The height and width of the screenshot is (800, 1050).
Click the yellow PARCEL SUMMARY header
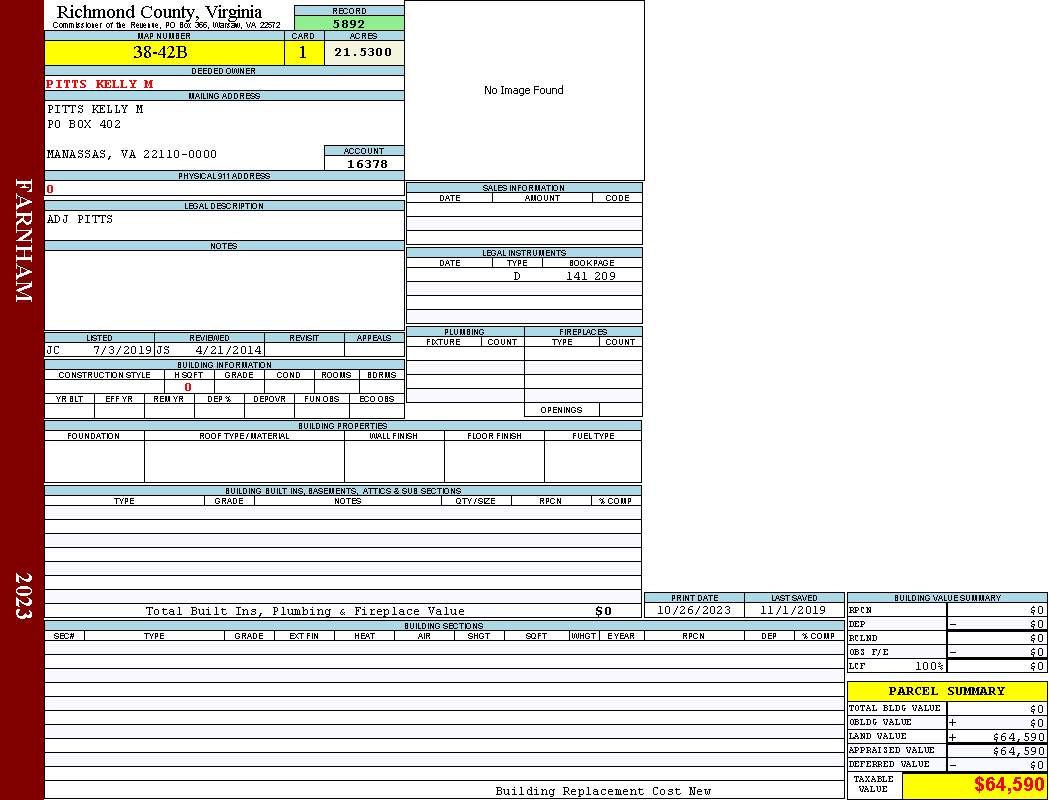946,691
